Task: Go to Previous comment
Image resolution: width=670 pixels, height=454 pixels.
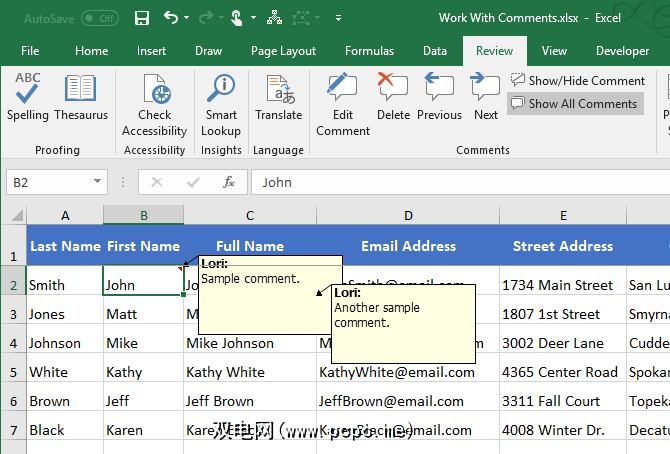Action: [439, 98]
